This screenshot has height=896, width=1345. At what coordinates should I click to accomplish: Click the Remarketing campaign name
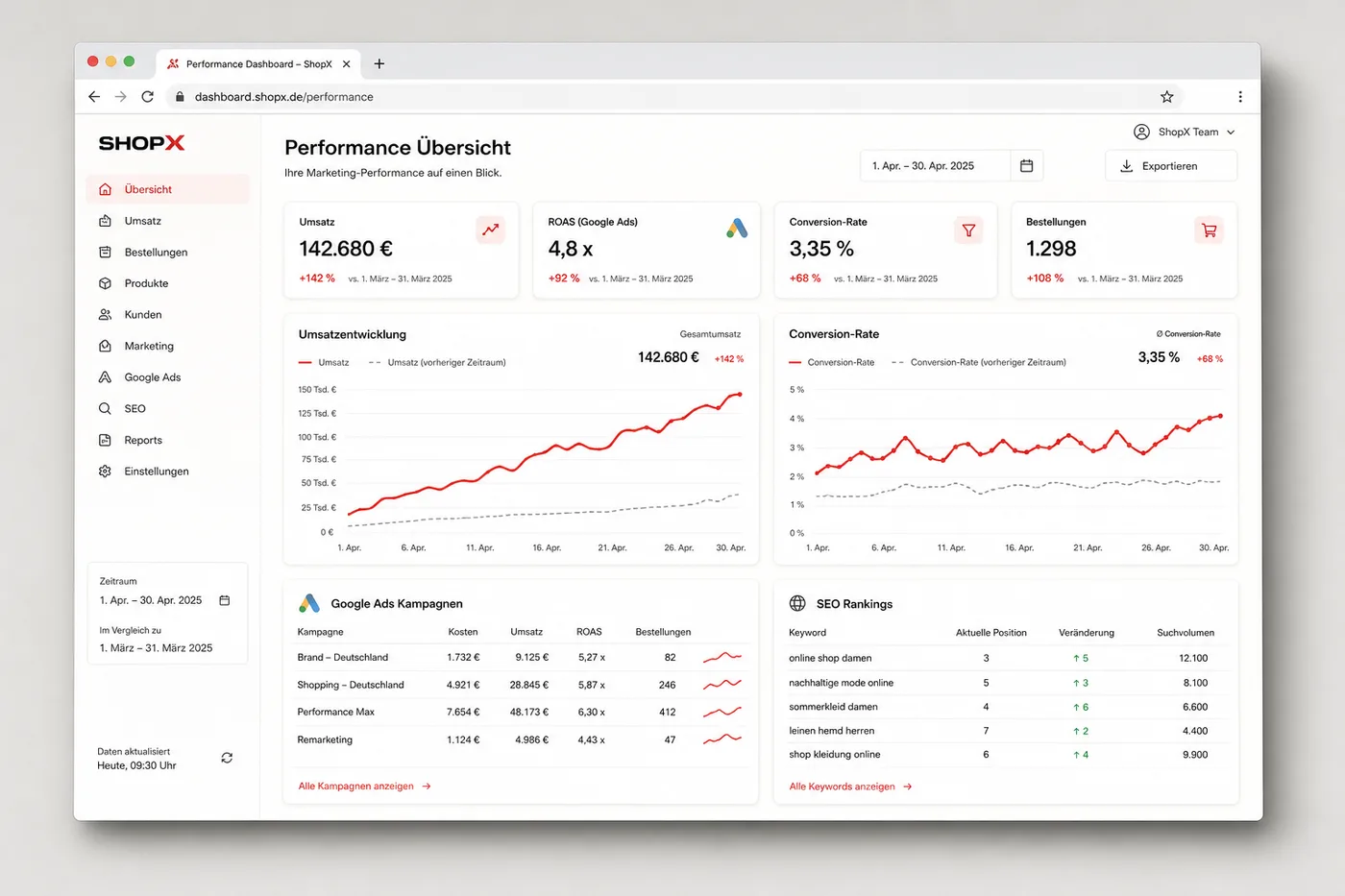click(325, 739)
